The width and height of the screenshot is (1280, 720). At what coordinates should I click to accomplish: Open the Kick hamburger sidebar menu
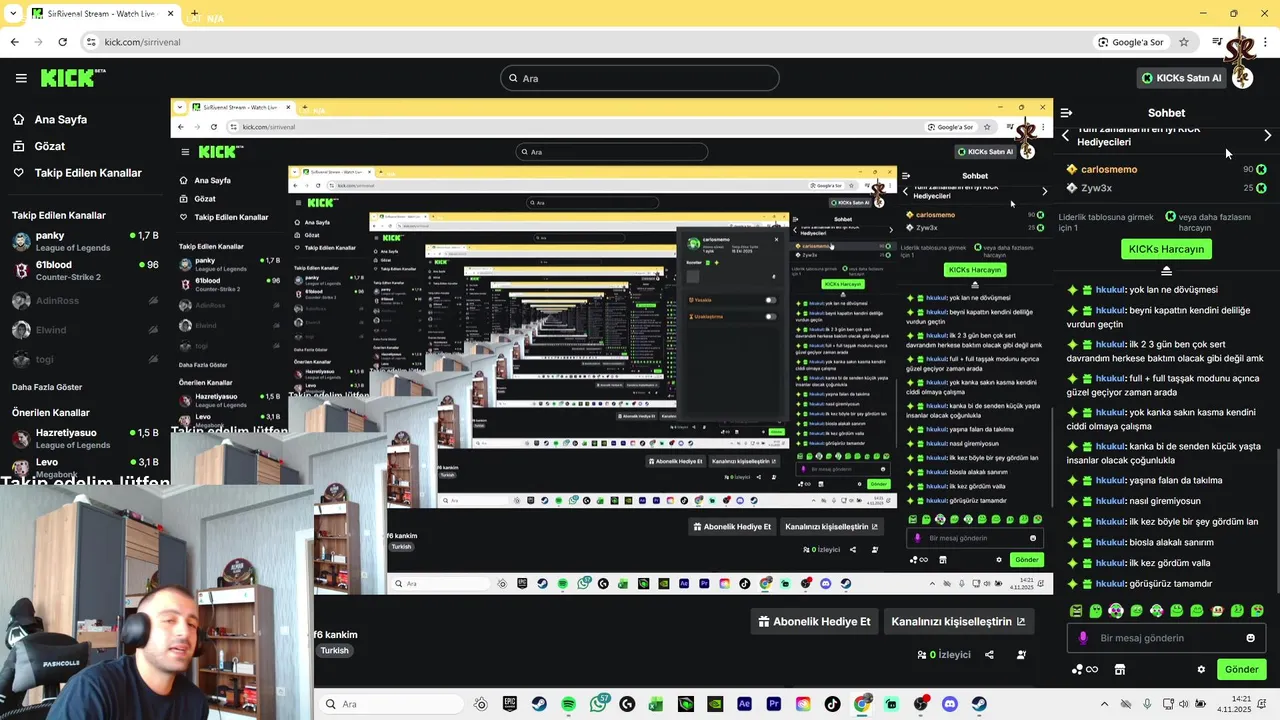[21, 78]
